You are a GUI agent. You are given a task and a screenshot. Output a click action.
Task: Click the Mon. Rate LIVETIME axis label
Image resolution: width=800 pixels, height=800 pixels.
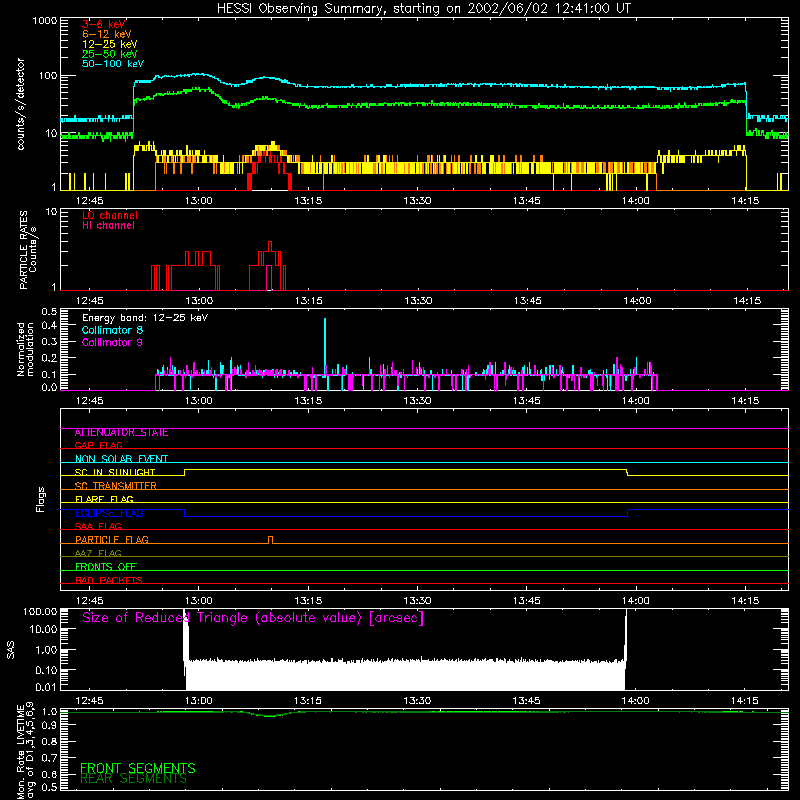(25, 750)
